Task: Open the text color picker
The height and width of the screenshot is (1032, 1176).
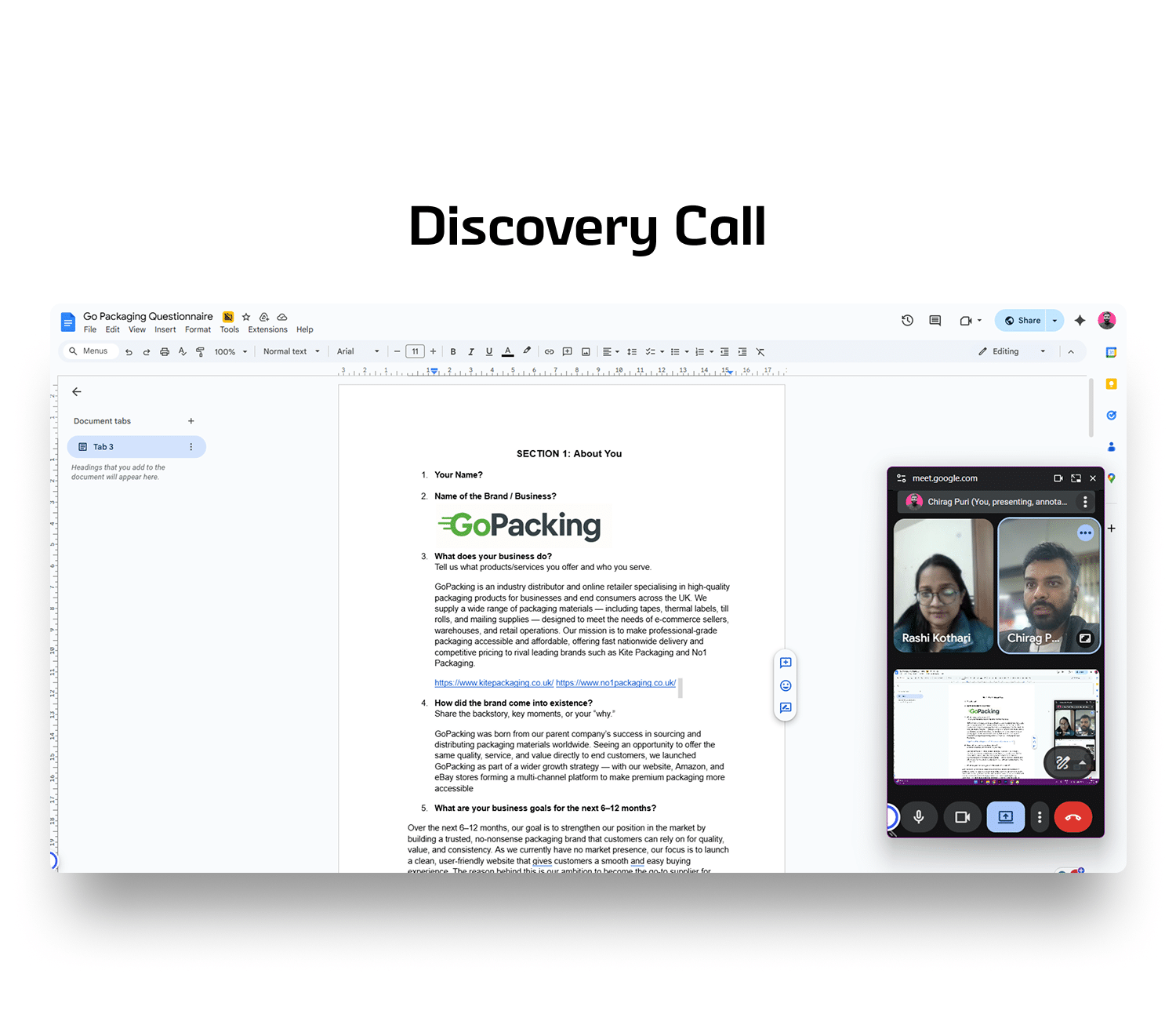Action: click(507, 352)
